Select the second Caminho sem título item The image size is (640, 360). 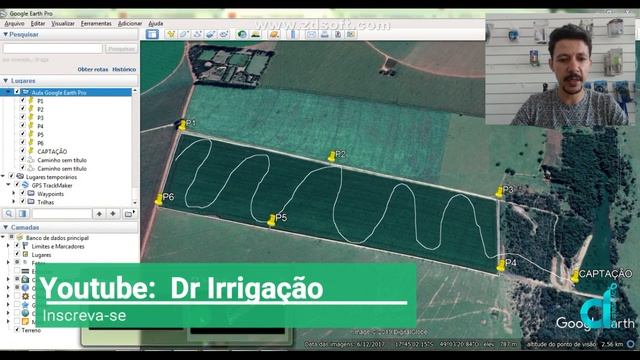pos(62,168)
